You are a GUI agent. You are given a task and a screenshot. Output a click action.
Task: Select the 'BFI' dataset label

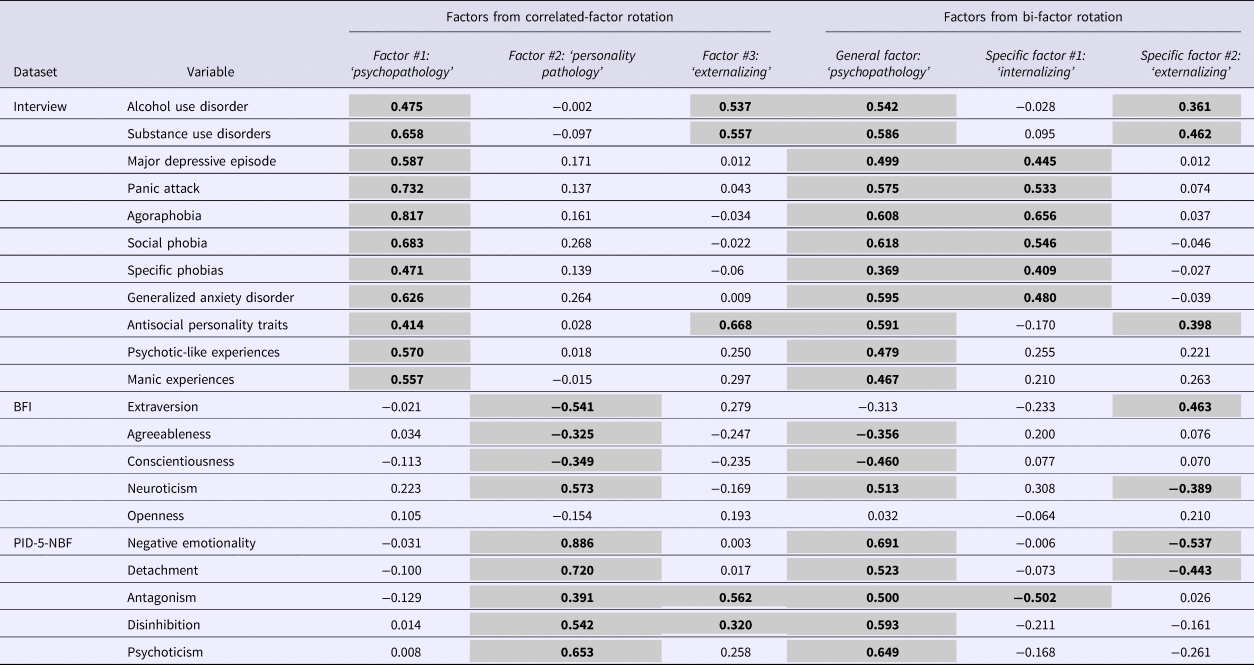click(24, 407)
